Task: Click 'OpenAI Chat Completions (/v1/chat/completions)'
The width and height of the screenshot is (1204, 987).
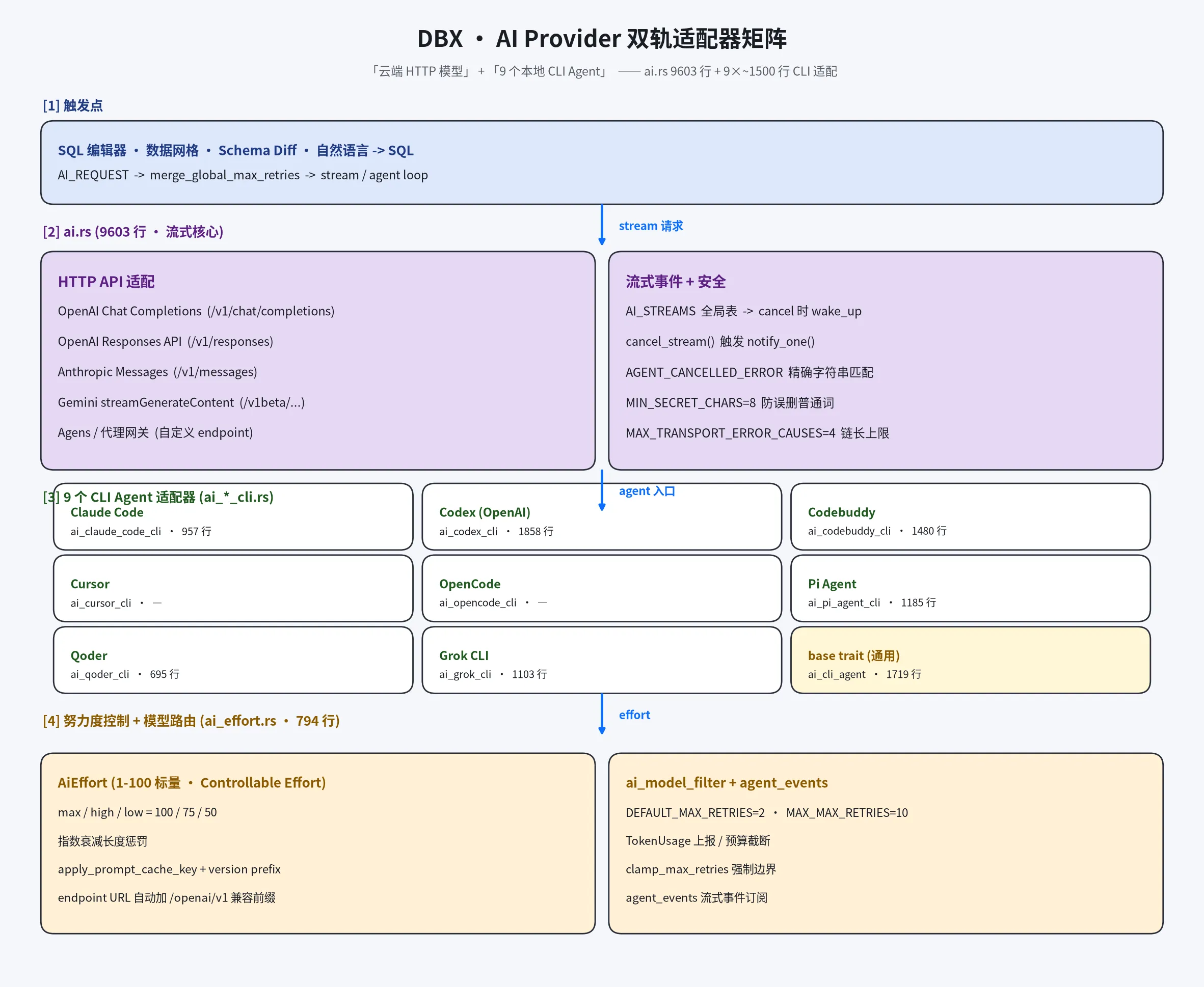Action: pos(196,311)
